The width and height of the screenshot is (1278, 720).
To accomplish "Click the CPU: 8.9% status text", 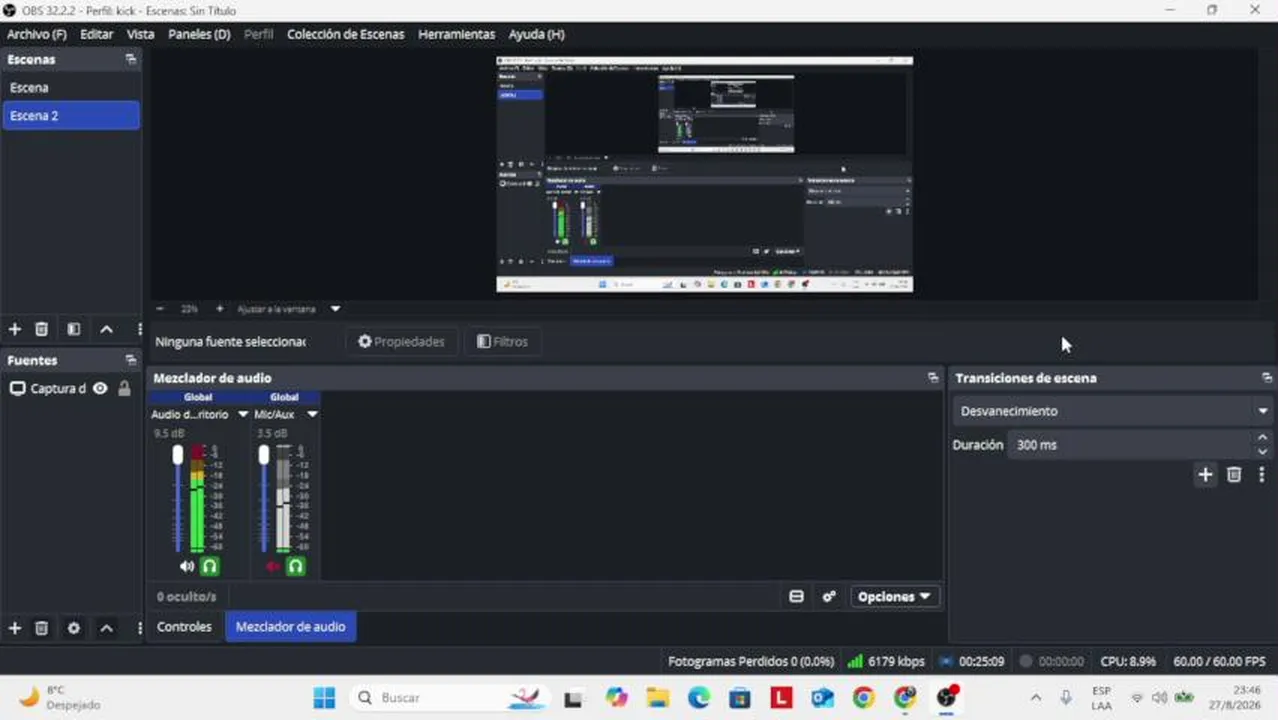I will coord(1128,662).
